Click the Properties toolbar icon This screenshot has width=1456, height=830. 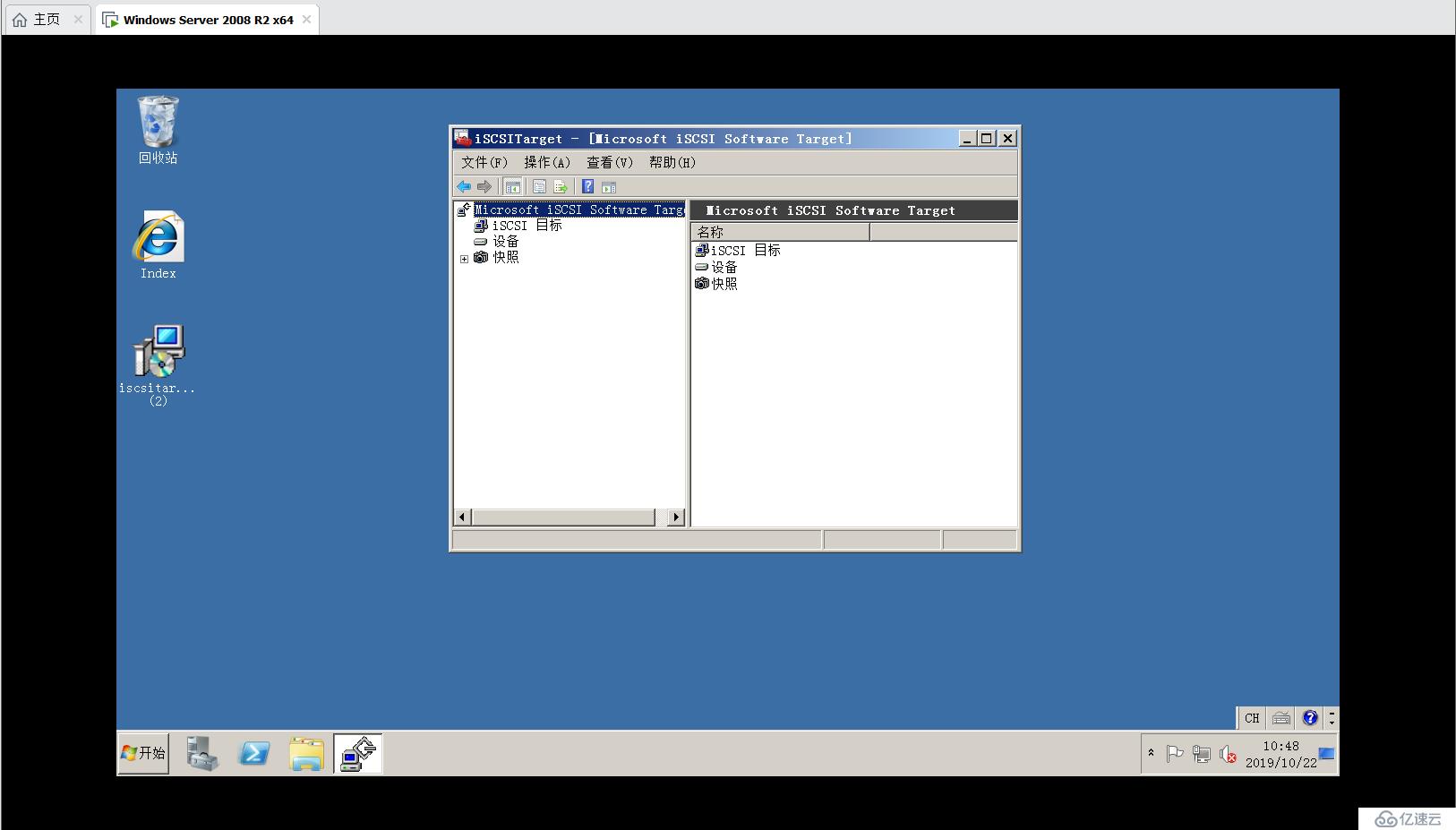click(x=539, y=186)
